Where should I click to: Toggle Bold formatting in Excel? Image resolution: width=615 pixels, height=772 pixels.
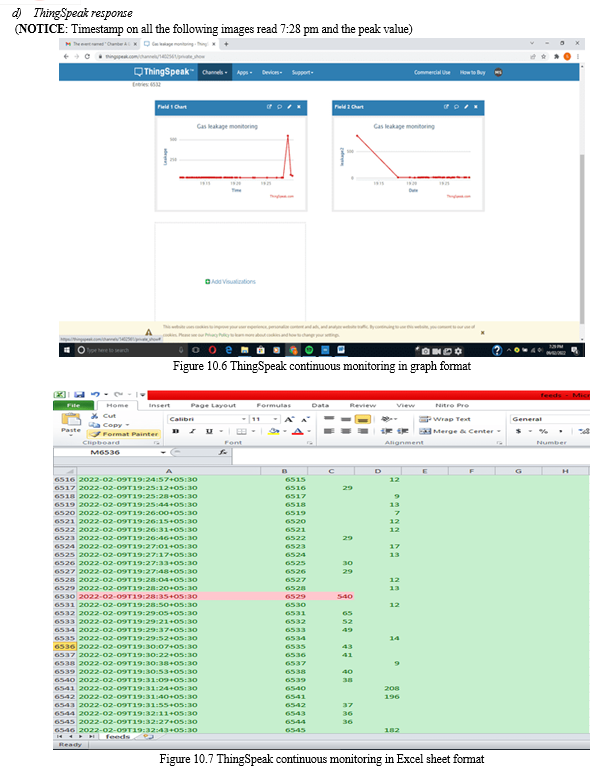click(176, 431)
